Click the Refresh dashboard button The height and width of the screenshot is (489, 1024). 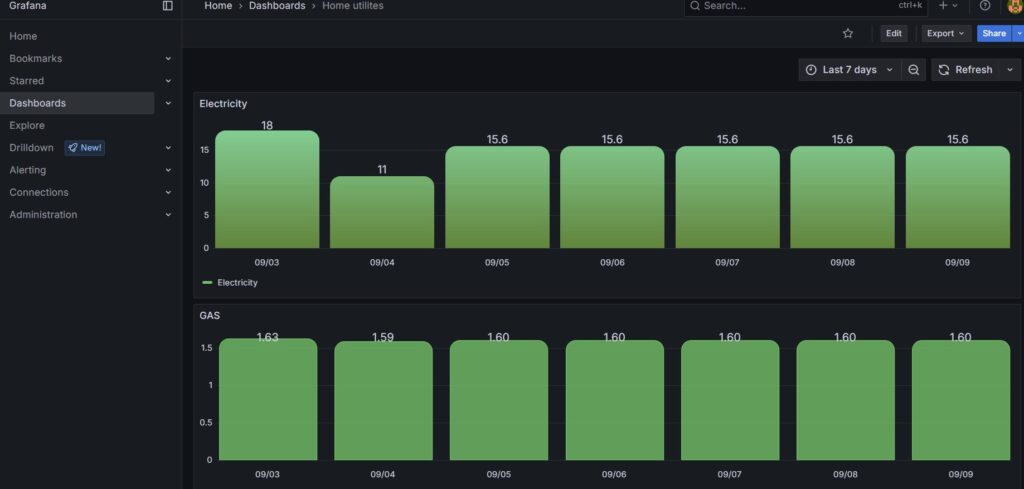(x=965, y=70)
